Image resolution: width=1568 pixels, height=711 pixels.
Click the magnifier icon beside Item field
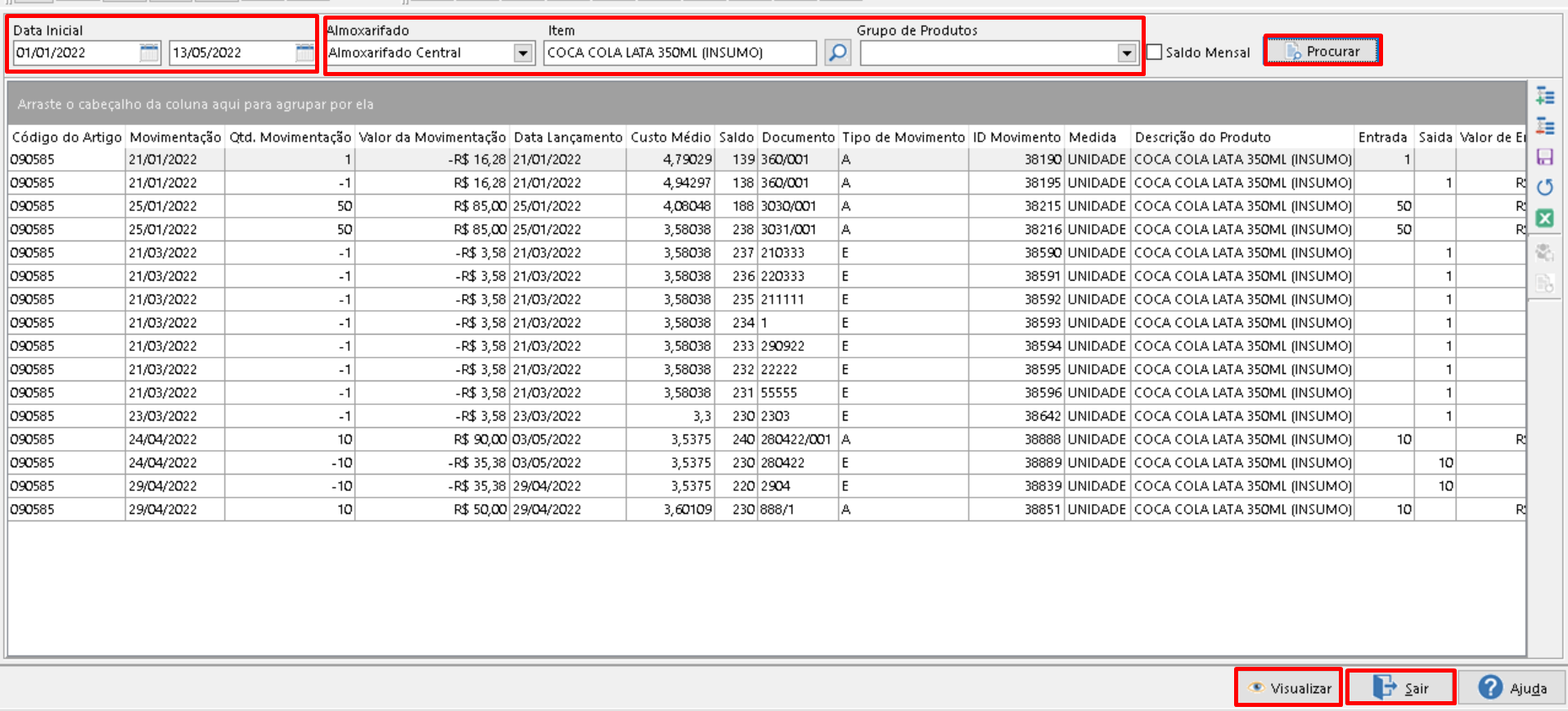837,52
